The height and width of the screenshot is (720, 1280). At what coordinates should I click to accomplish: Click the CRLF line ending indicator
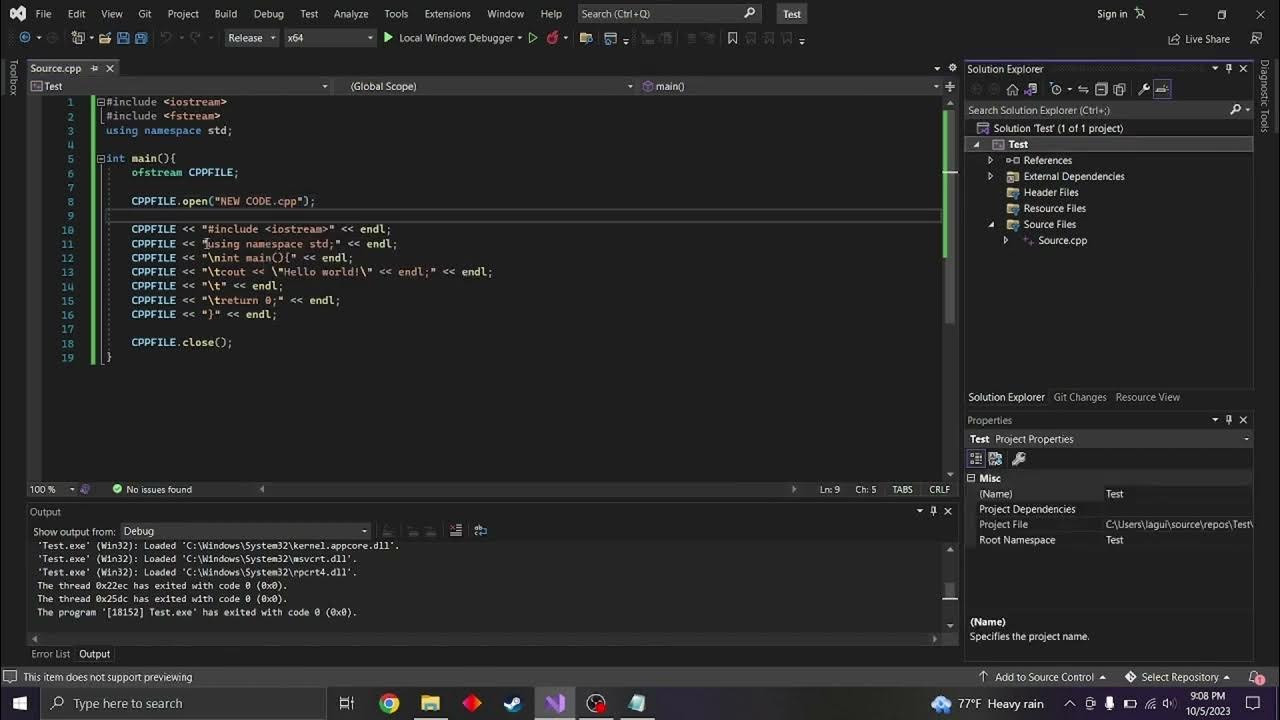[939, 489]
